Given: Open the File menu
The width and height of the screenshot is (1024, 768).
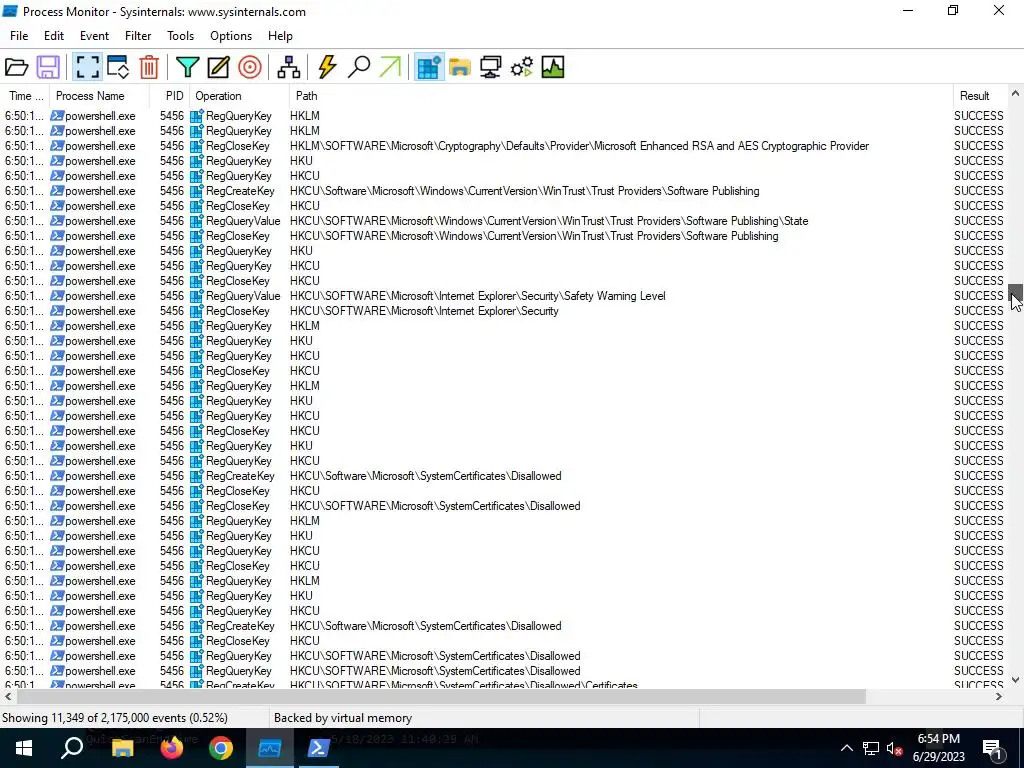Looking at the screenshot, I should (x=19, y=36).
